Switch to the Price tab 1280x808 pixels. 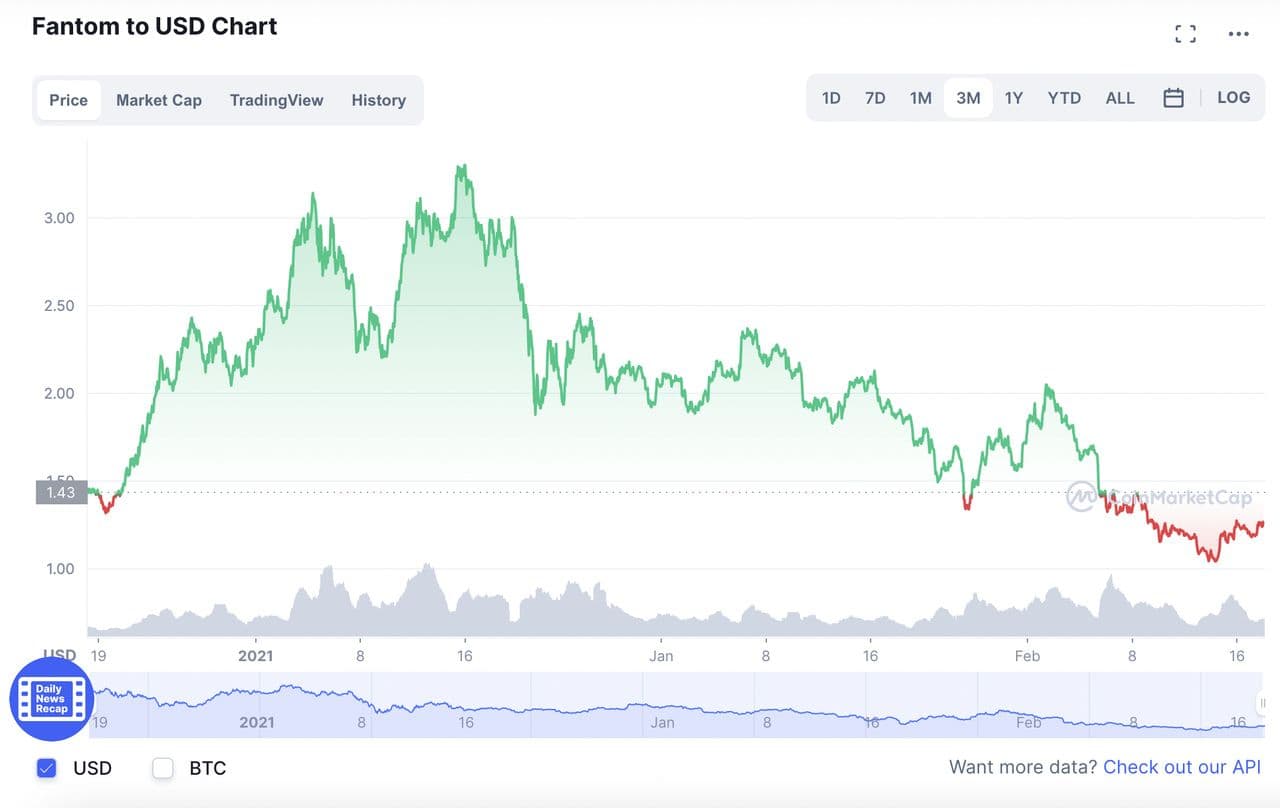tap(68, 100)
